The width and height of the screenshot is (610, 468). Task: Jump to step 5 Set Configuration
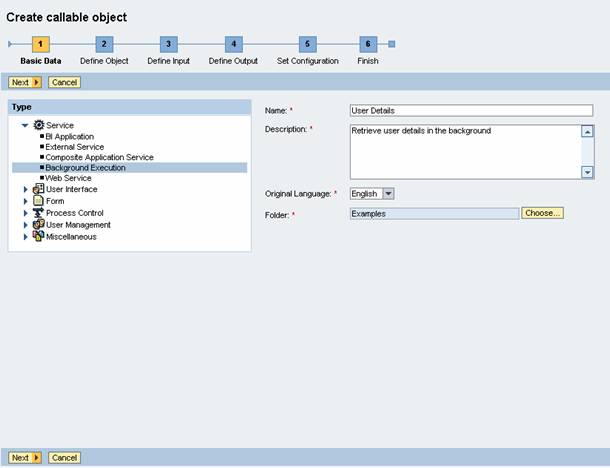tap(308, 44)
